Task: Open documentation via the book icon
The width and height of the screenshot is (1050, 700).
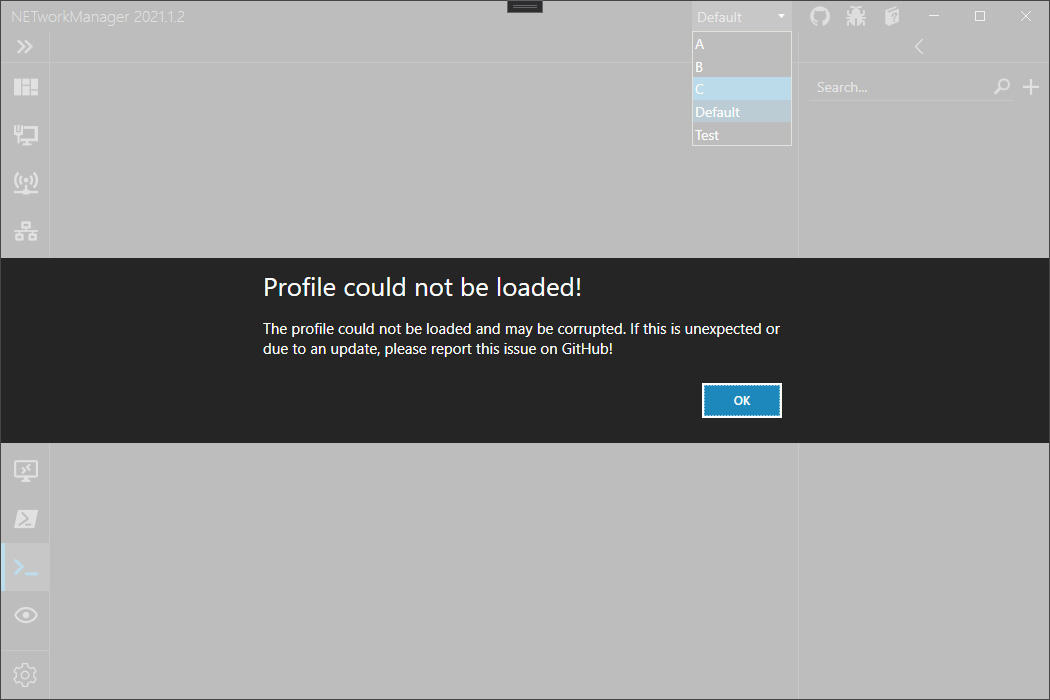Action: click(891, 16)
